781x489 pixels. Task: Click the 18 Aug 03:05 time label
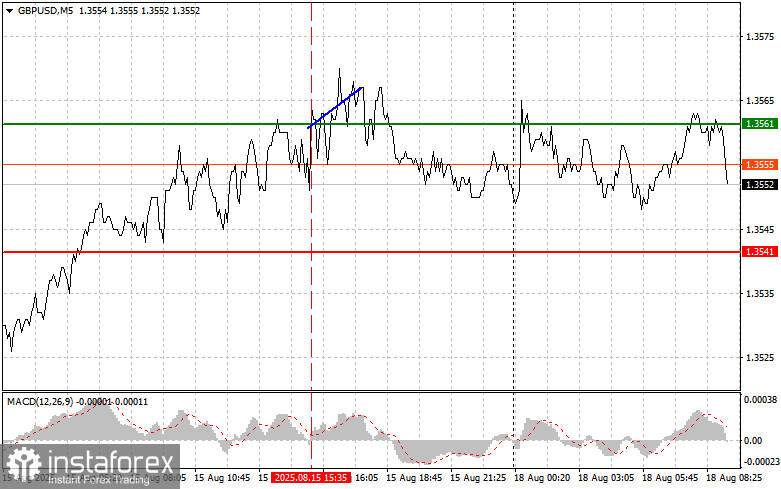[x=606, y=478]
